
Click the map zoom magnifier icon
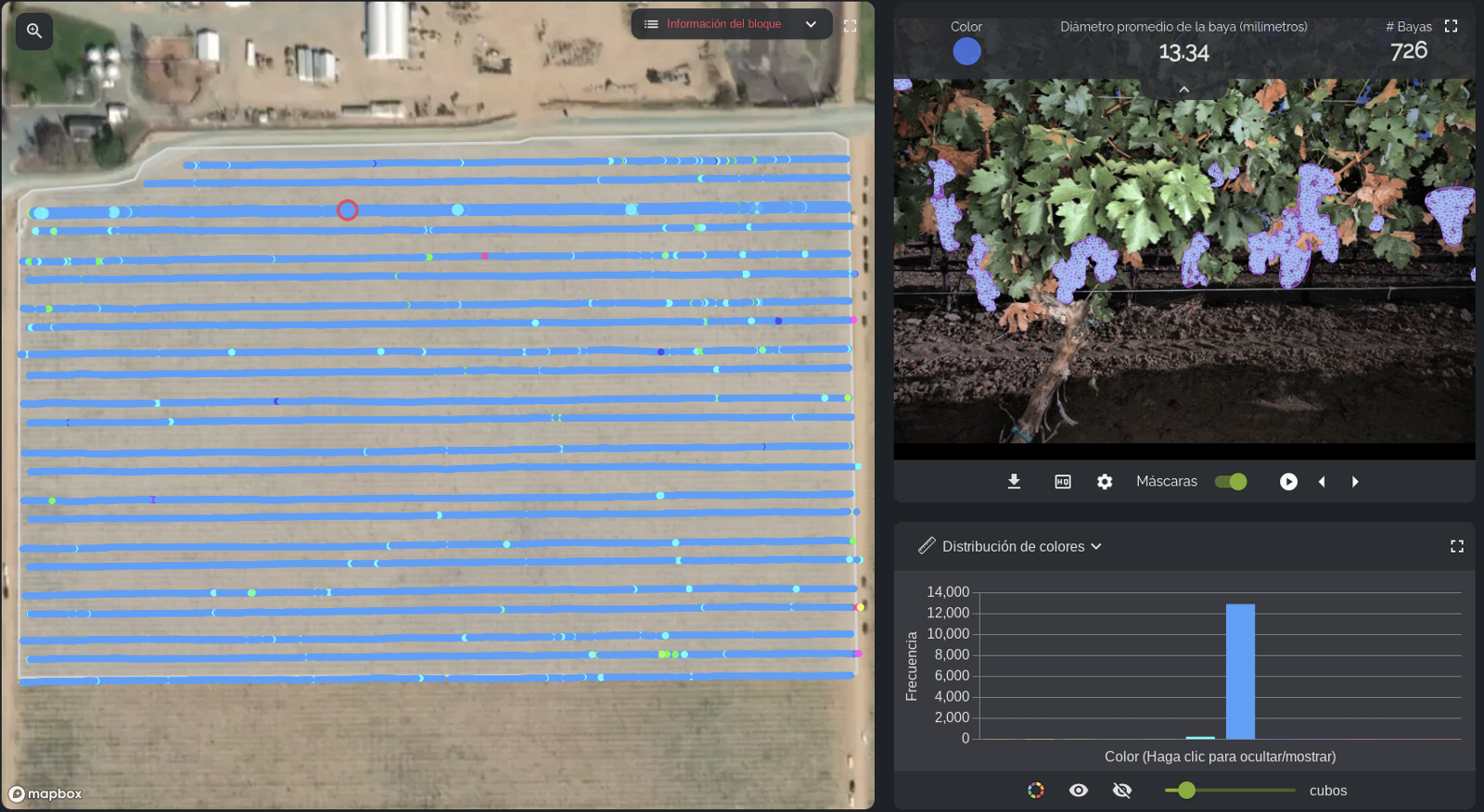pos(34,31)
